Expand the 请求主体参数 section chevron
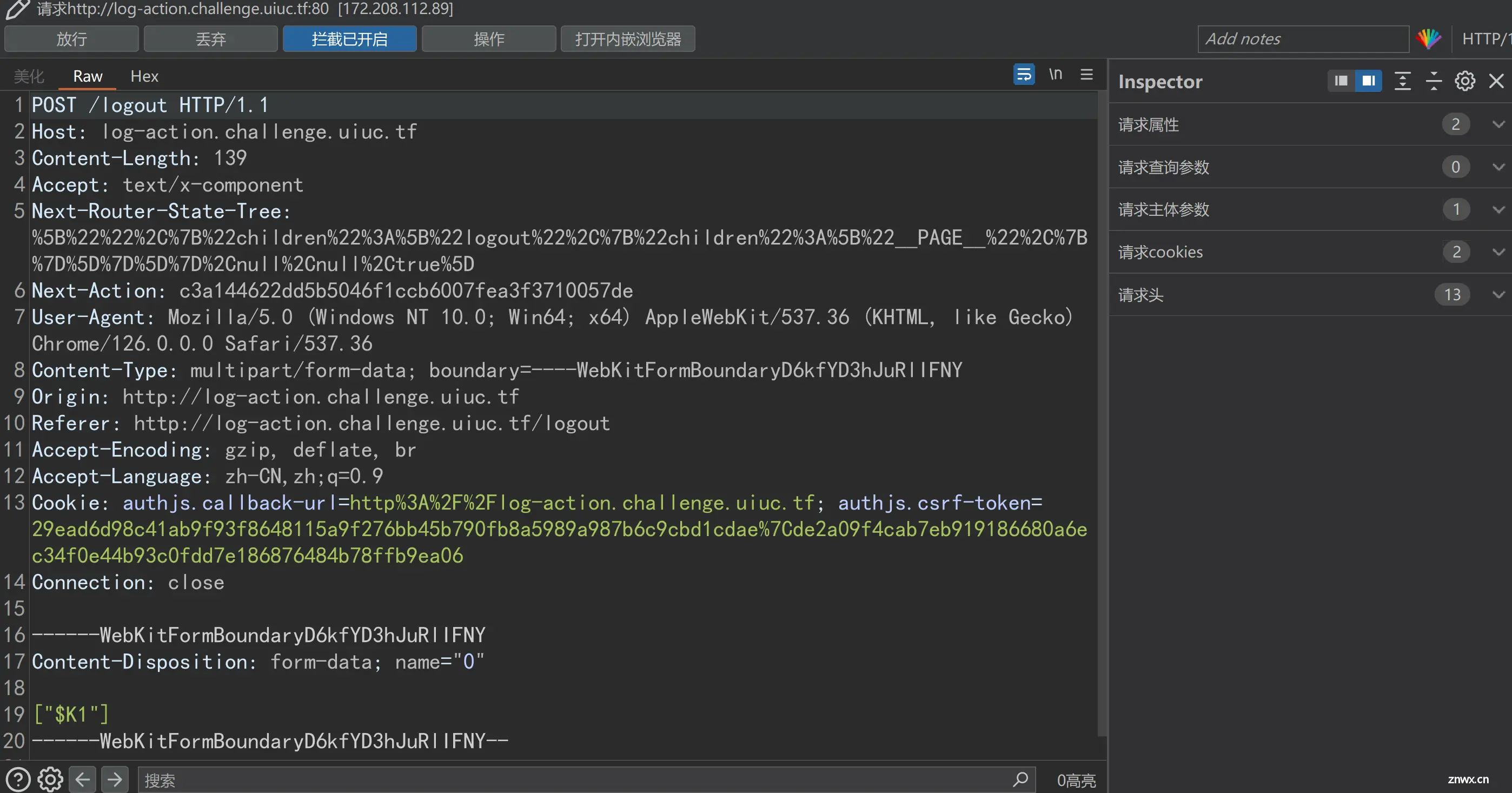The image size is (1512, 793). point(1498,209)
